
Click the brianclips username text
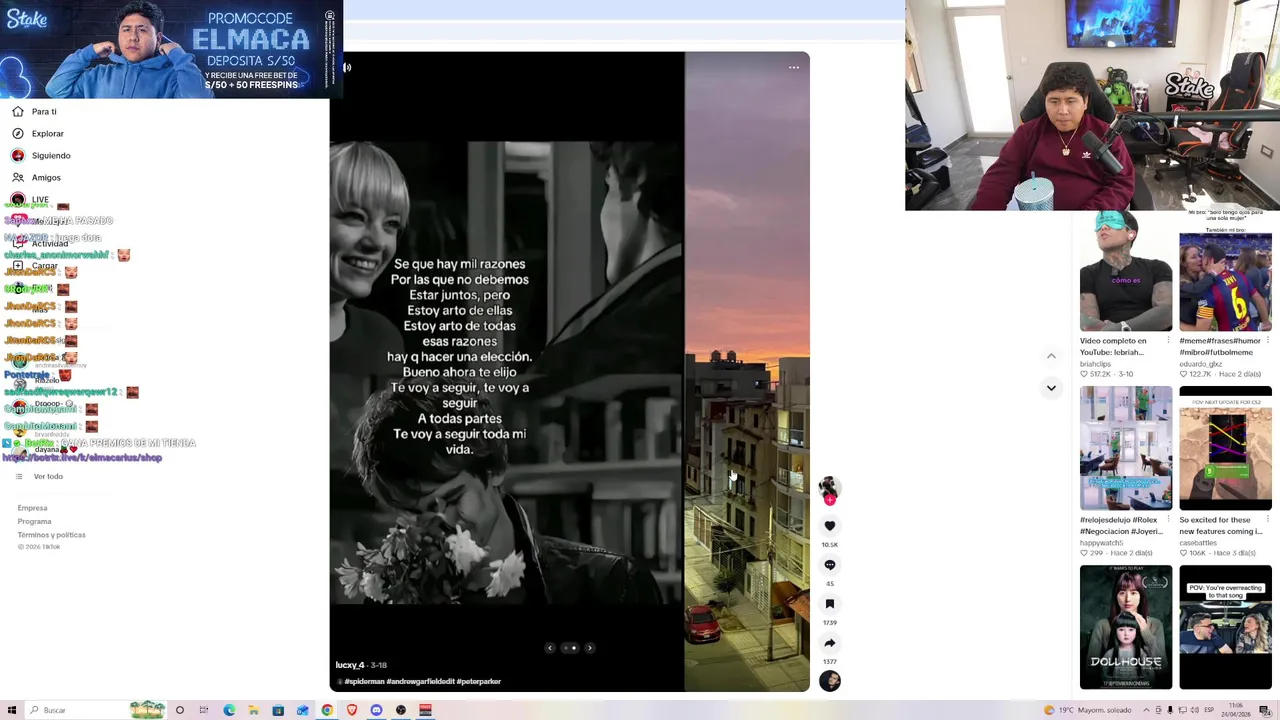pos(1095,364)
